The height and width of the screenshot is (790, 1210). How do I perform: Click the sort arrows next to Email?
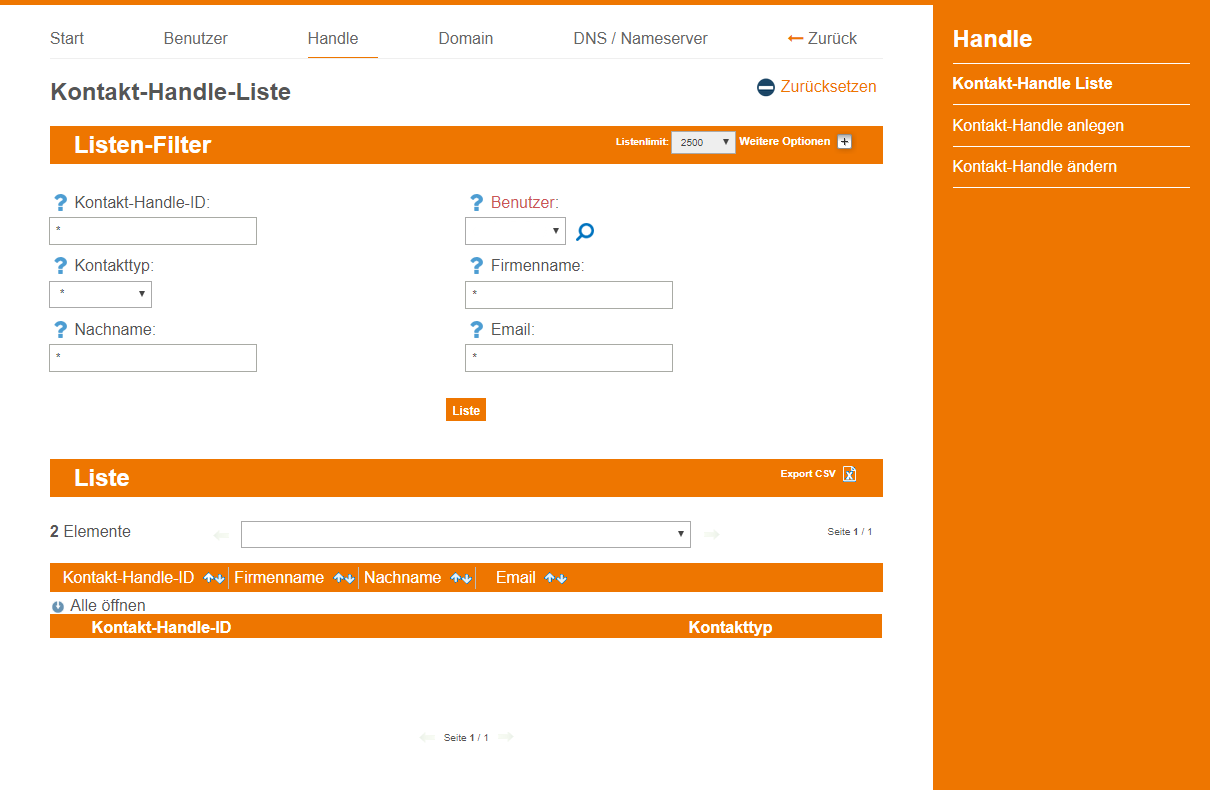click(x=555, y=578)
